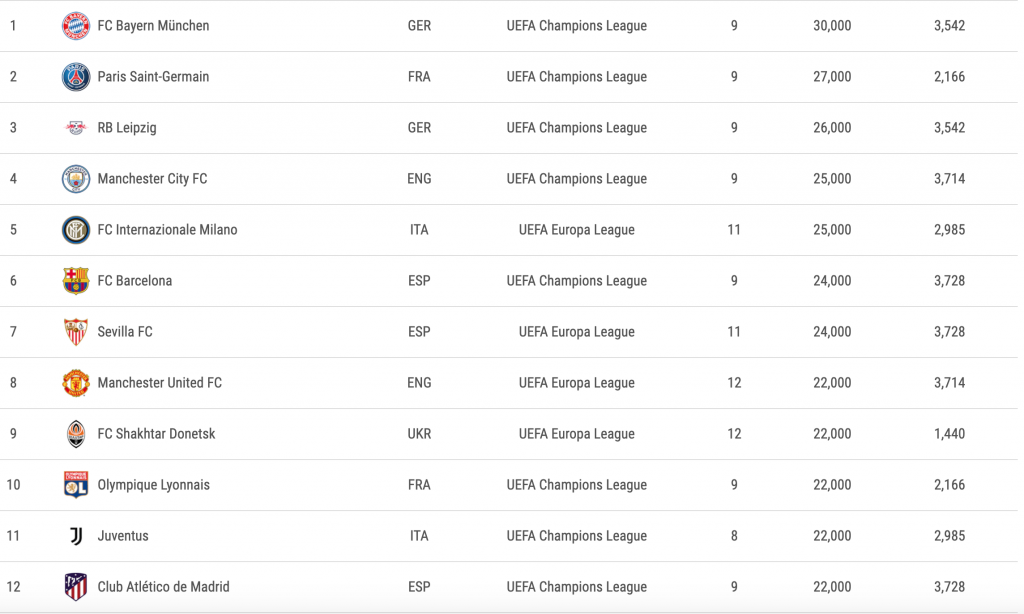Click the Juventus logo

tap(76, 536)
